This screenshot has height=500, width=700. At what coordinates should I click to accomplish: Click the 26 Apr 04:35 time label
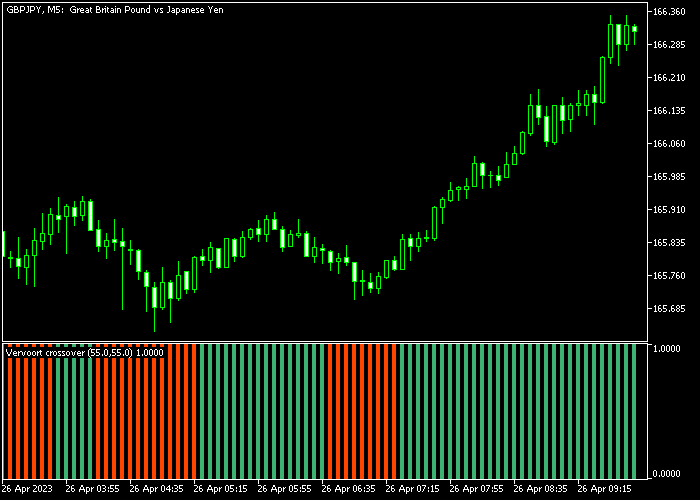point(157,488)
